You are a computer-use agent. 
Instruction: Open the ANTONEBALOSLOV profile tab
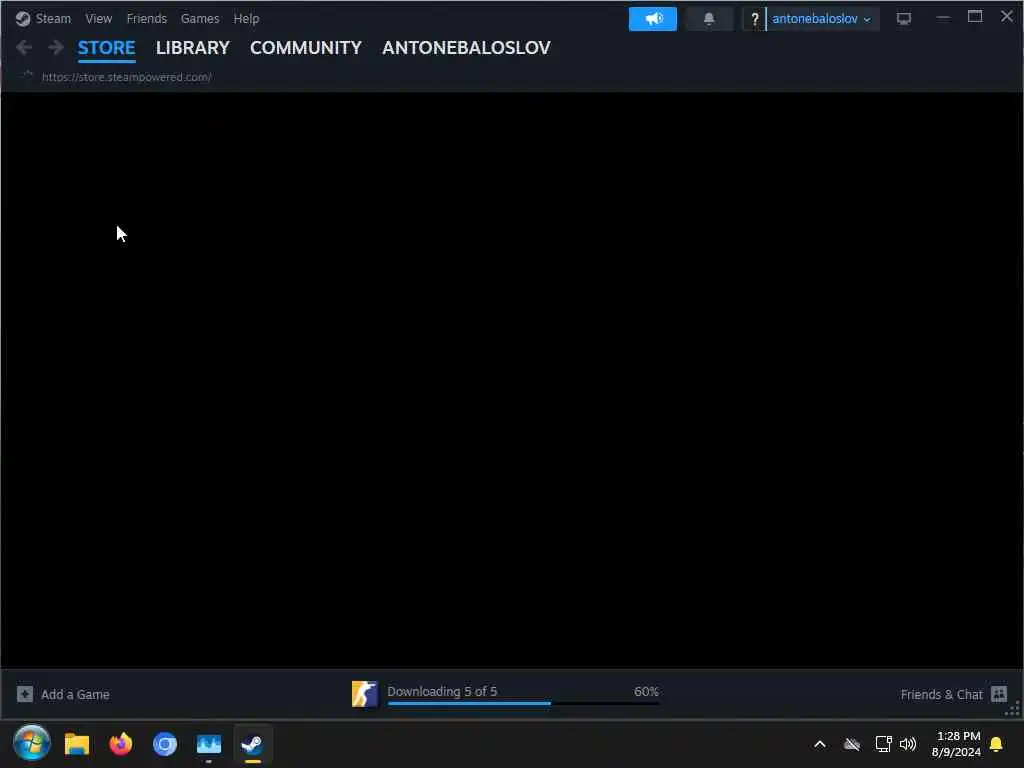(x=466, y=48)
